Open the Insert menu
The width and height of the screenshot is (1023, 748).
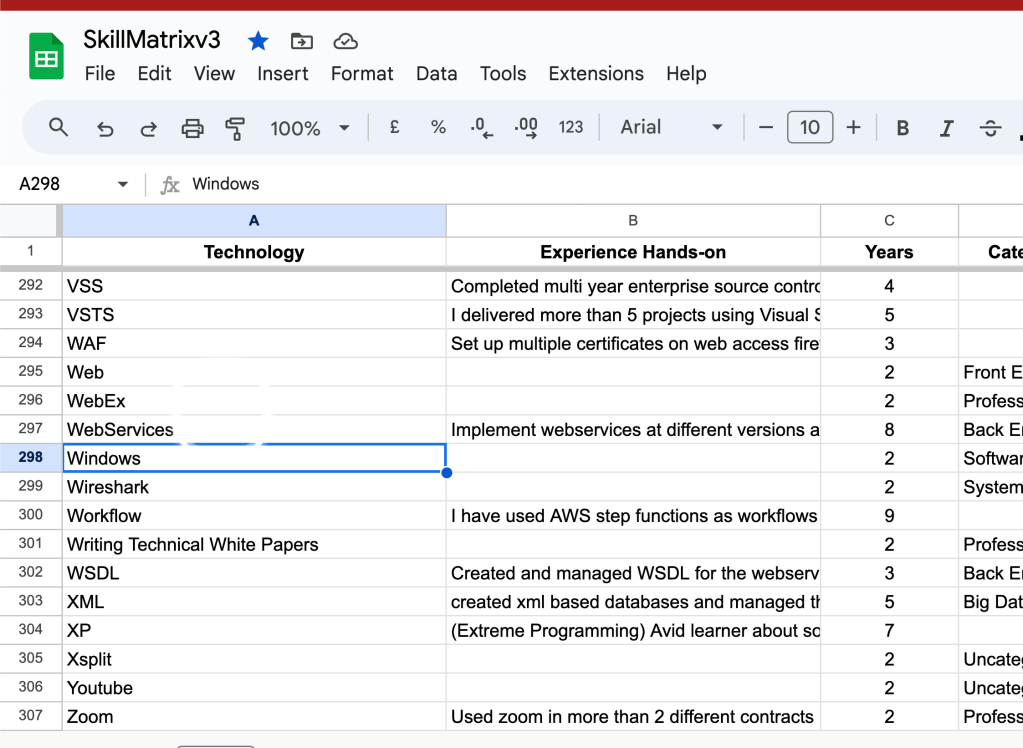282,74
